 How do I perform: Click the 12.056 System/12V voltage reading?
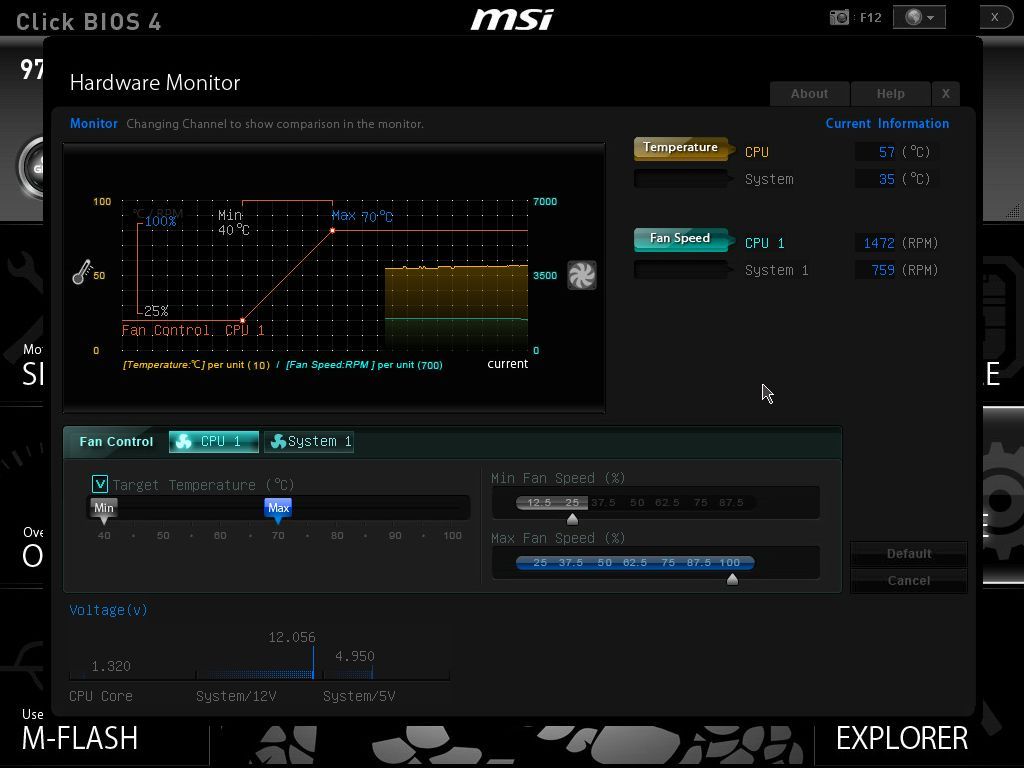(x=292, y=637)
